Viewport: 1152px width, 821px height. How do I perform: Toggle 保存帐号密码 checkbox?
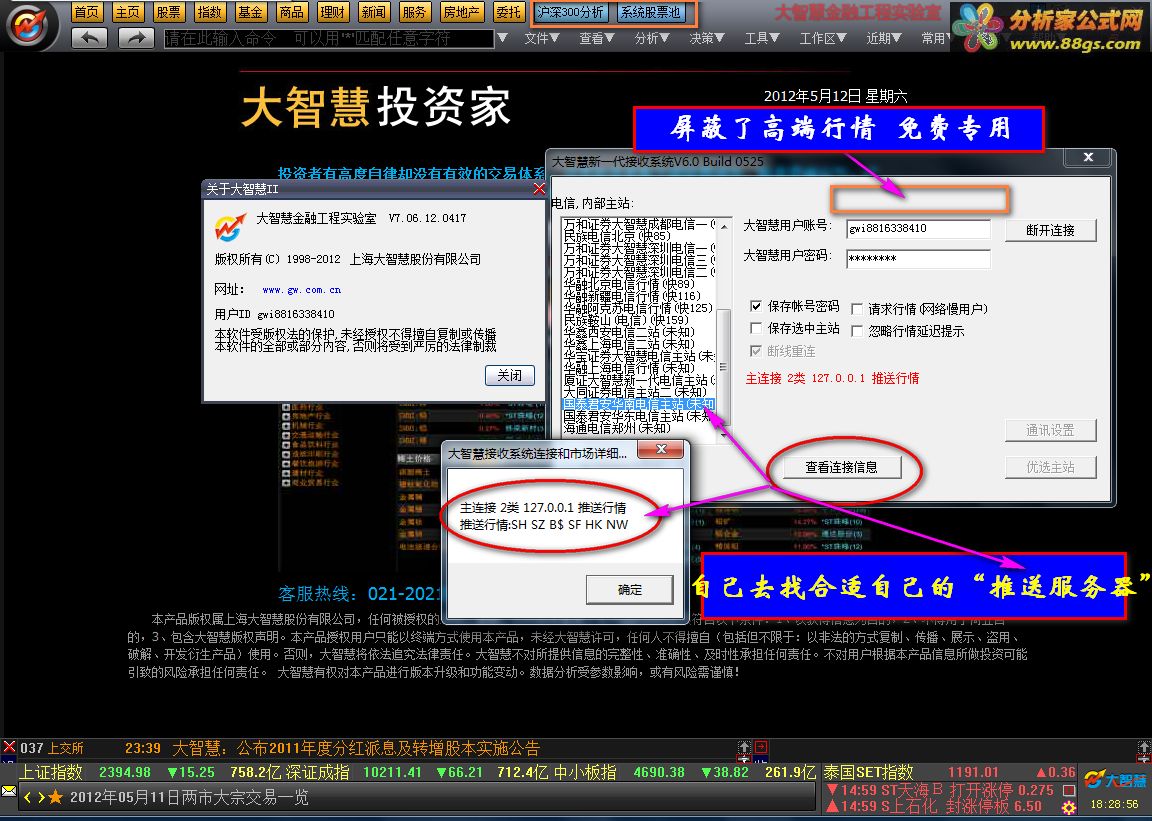pos(755,306)
